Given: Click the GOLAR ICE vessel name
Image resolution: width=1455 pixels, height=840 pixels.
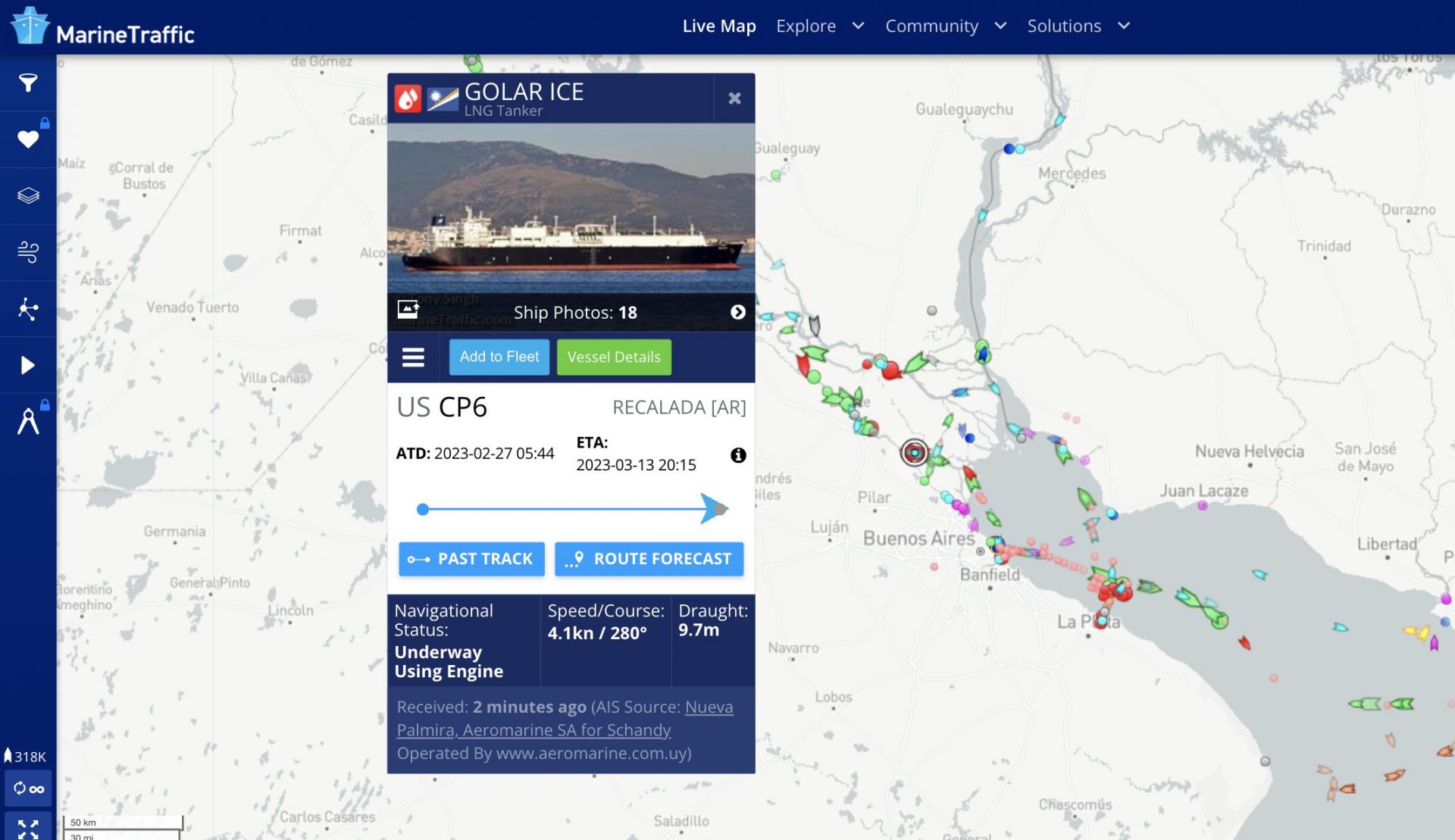Looking at the screenshot, I should [524, 92].
